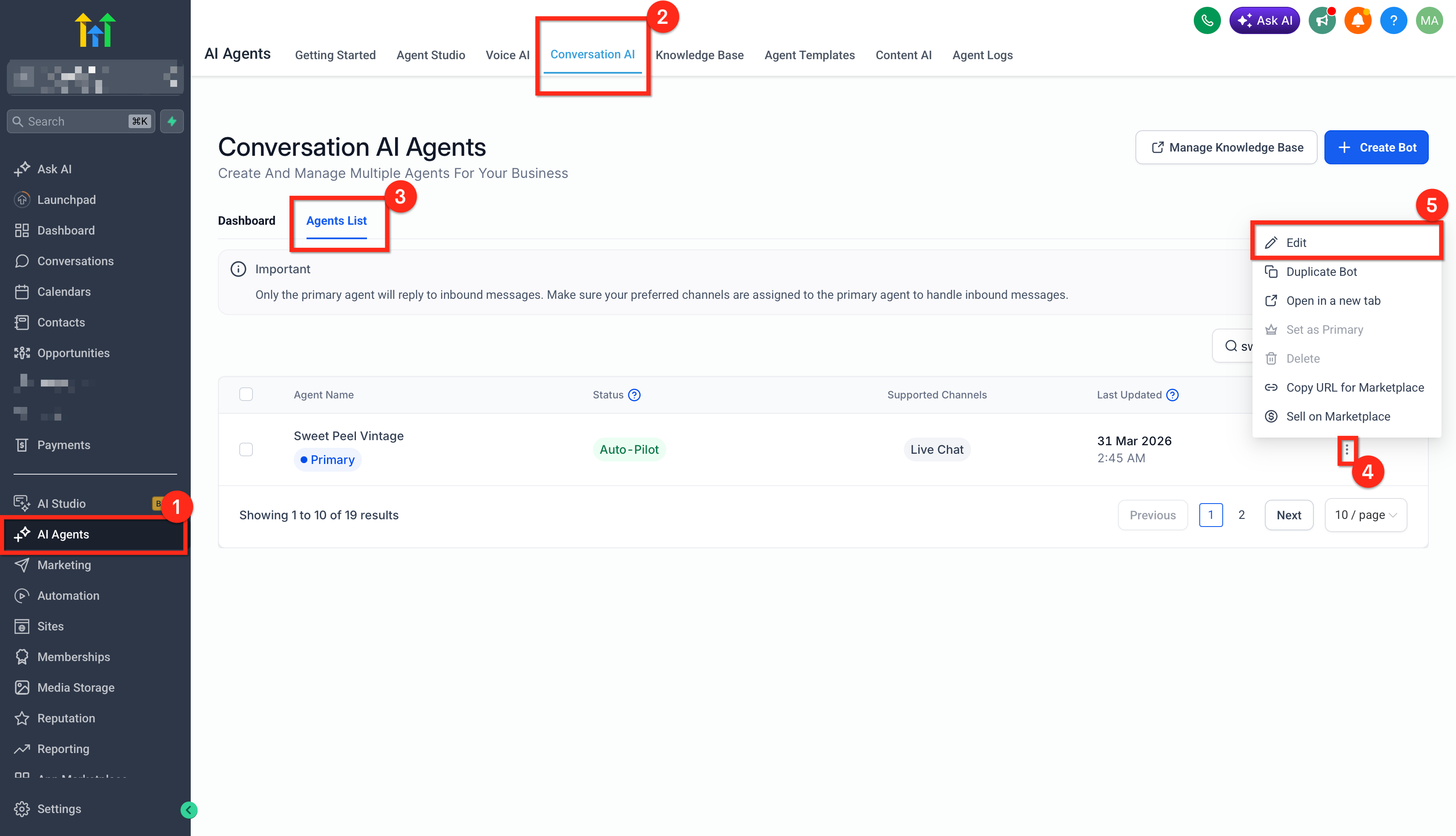Open the MA user avatar
The width and height of the screenshot is (1456, 836).
pos(1429,21)
